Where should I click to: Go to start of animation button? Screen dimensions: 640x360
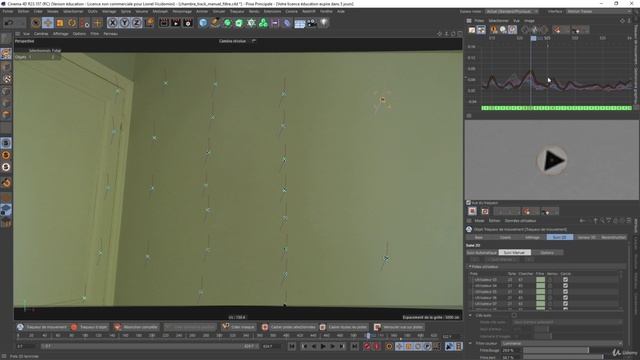pyautogui.click(x=291, y=346)
